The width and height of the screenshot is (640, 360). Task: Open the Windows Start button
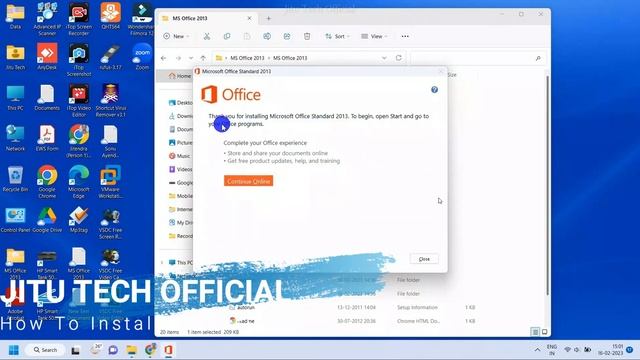pyautogui.click(x=14, y=350)
